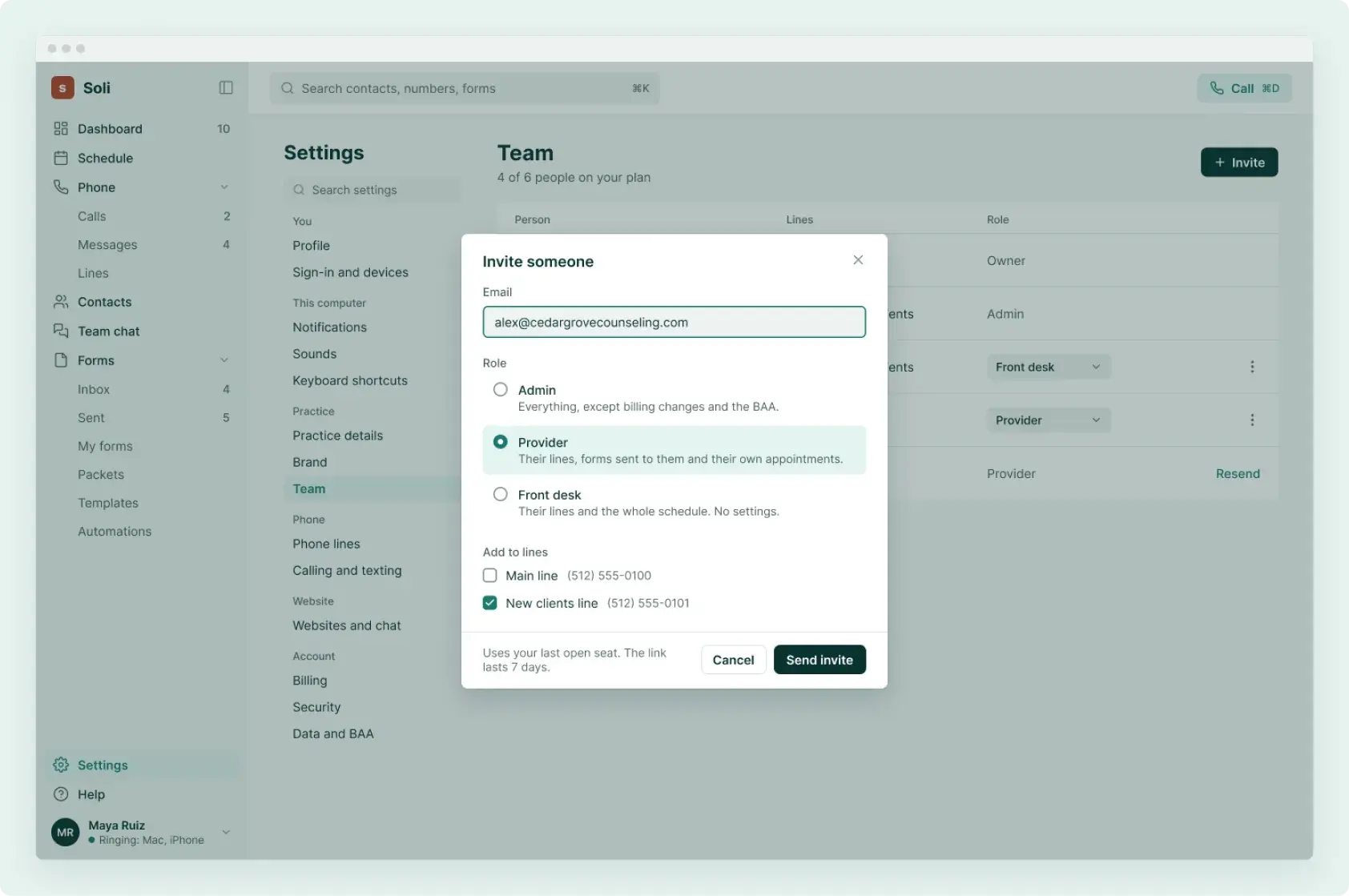Click the Settings gear icon
The height and width of the screenshot is (896, 1349).
click(x=61, y=765)
